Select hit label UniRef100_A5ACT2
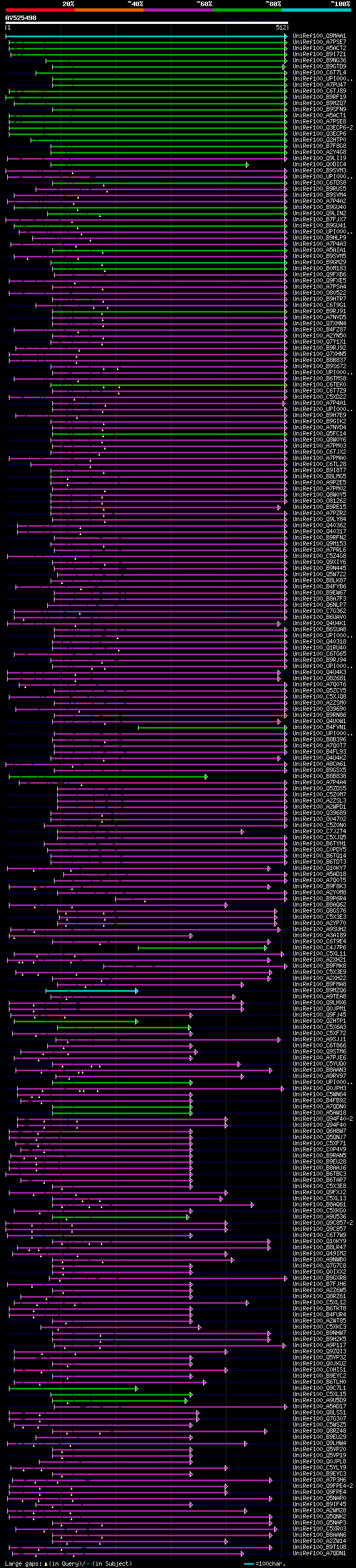The image size is (356, 1568). pos(319,48)
